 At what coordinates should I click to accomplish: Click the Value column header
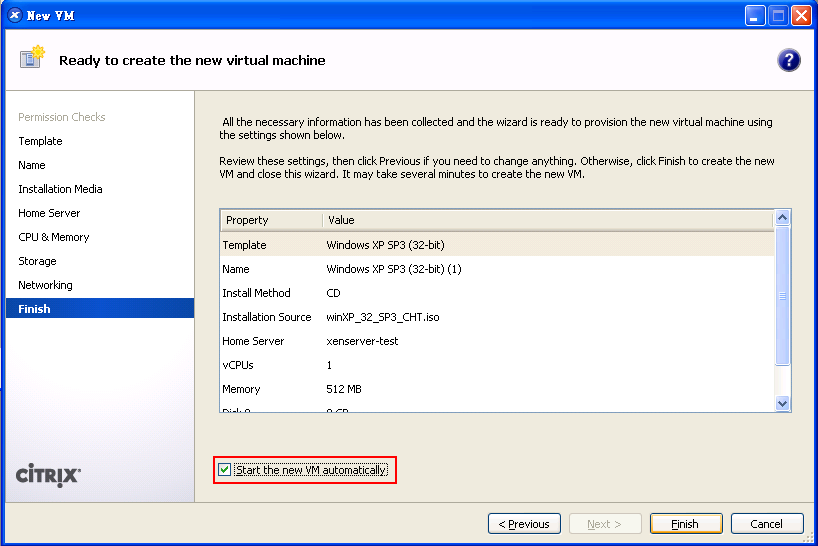pyautogui.click(x=547, y=220)
